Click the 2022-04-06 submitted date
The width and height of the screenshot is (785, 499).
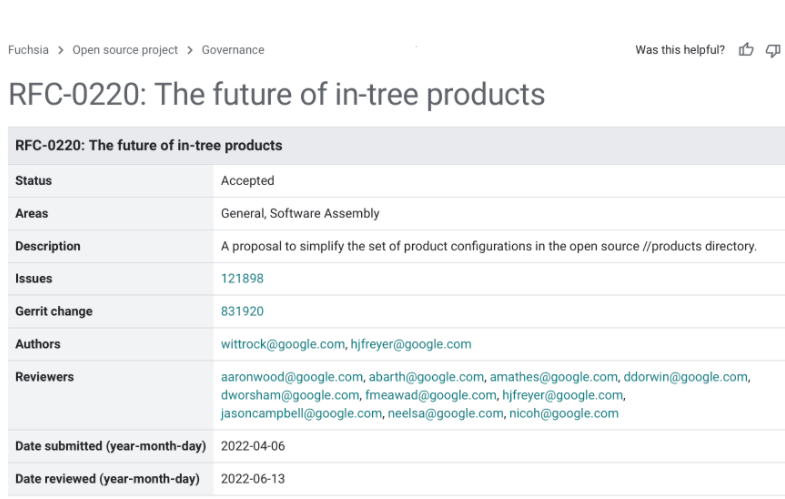(x=253, y=446)
